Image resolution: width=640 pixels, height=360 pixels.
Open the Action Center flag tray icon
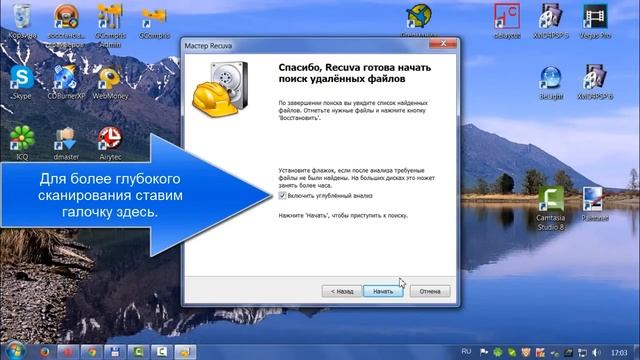(484, 352)
